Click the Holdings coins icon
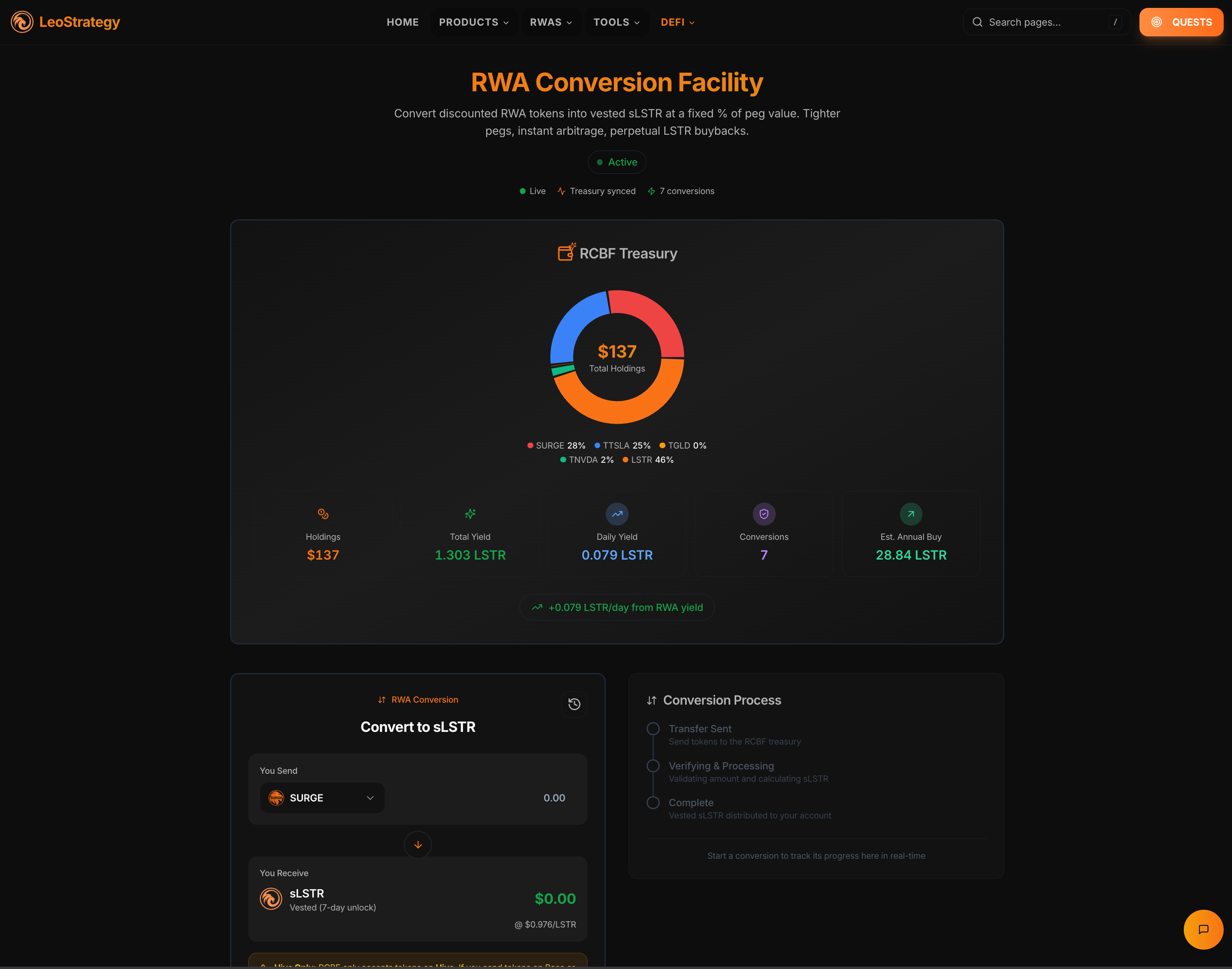The height and width of the screenshot is (969, 1232). tap(323, 514)
